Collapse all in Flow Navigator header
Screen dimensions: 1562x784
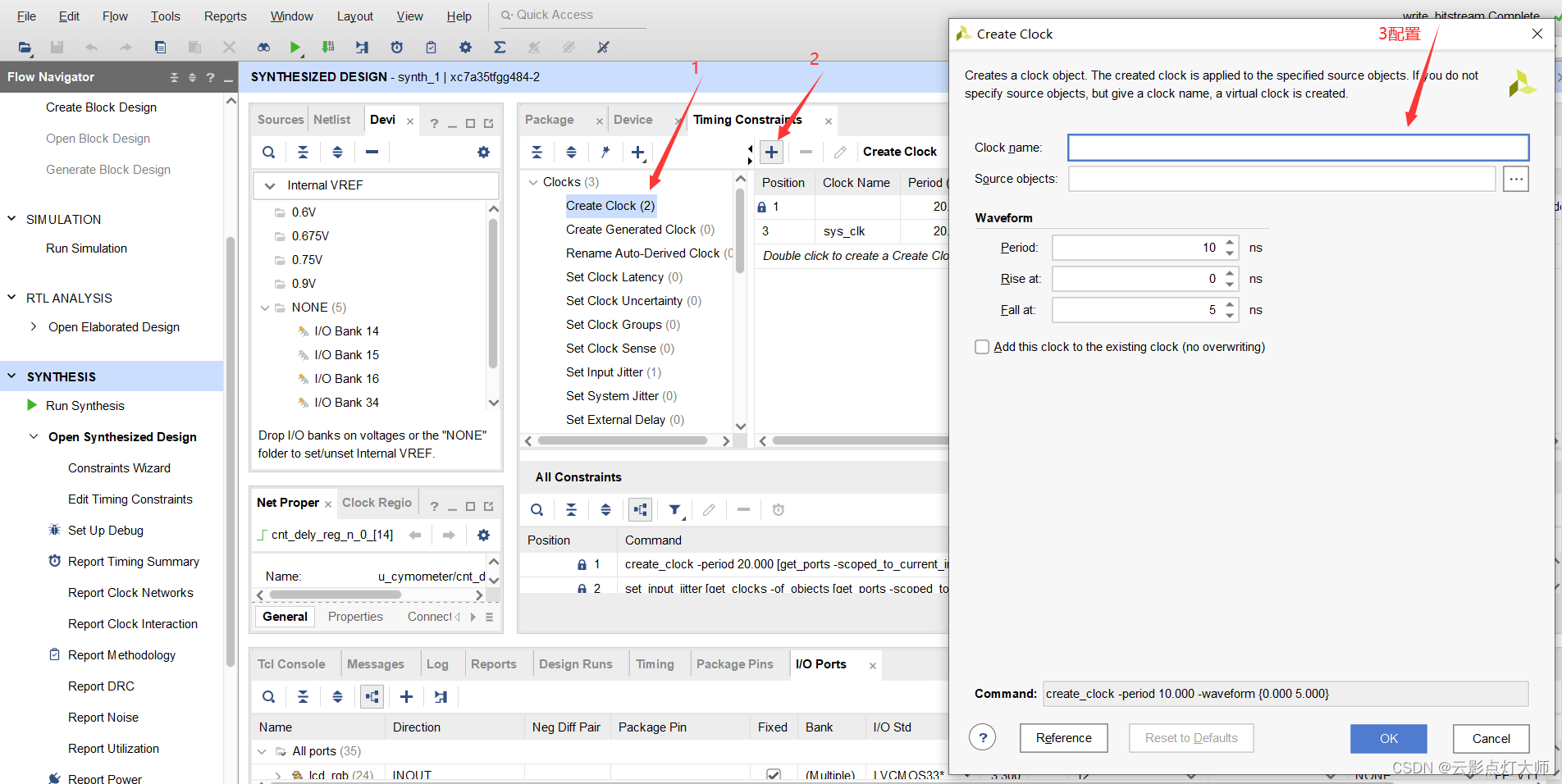tap(174, 77)
